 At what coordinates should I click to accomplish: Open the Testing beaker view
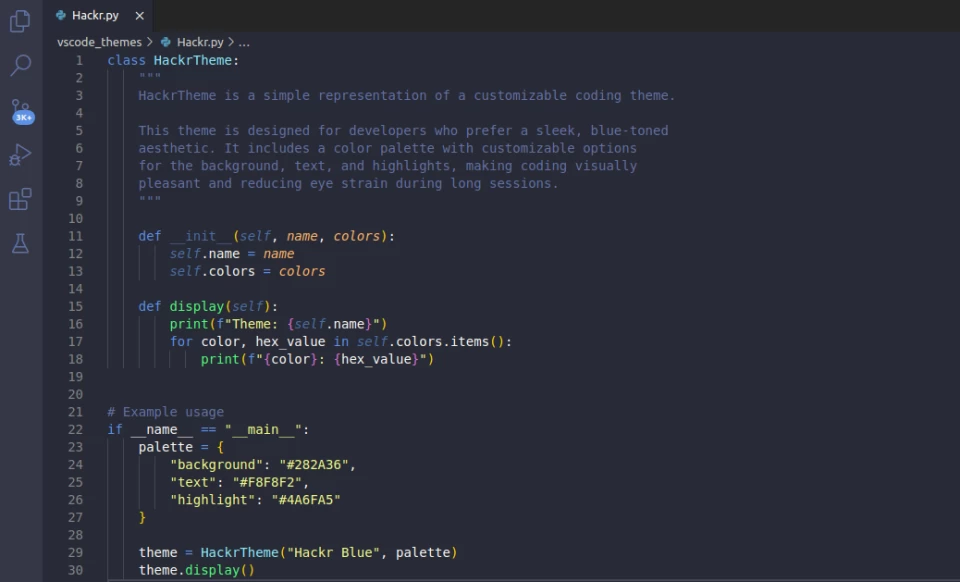point(20,242)
